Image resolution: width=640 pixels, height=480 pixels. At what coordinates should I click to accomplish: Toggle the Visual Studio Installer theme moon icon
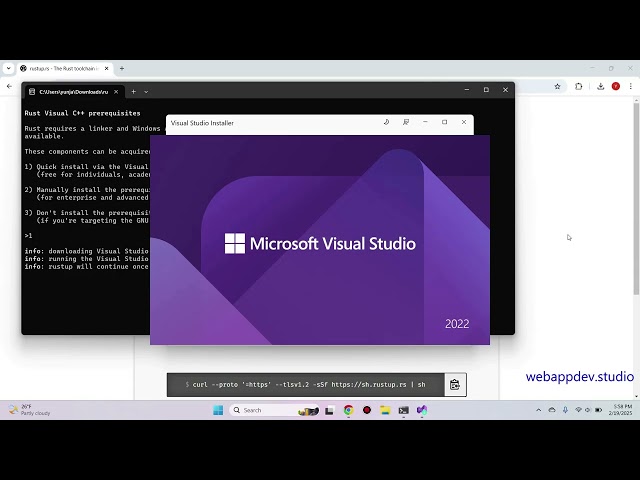coord(386,122)
